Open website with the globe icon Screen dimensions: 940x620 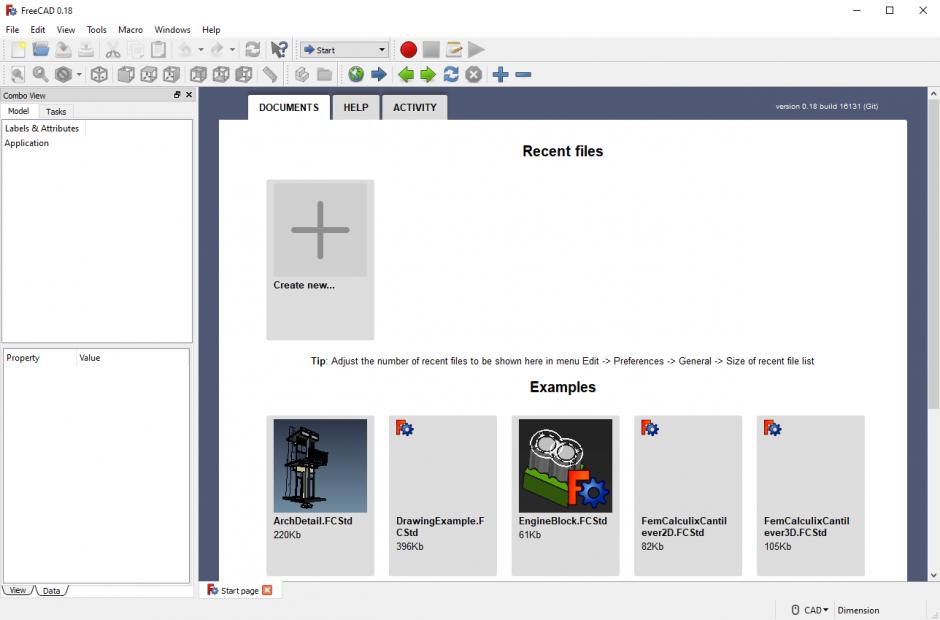(356, 74)
